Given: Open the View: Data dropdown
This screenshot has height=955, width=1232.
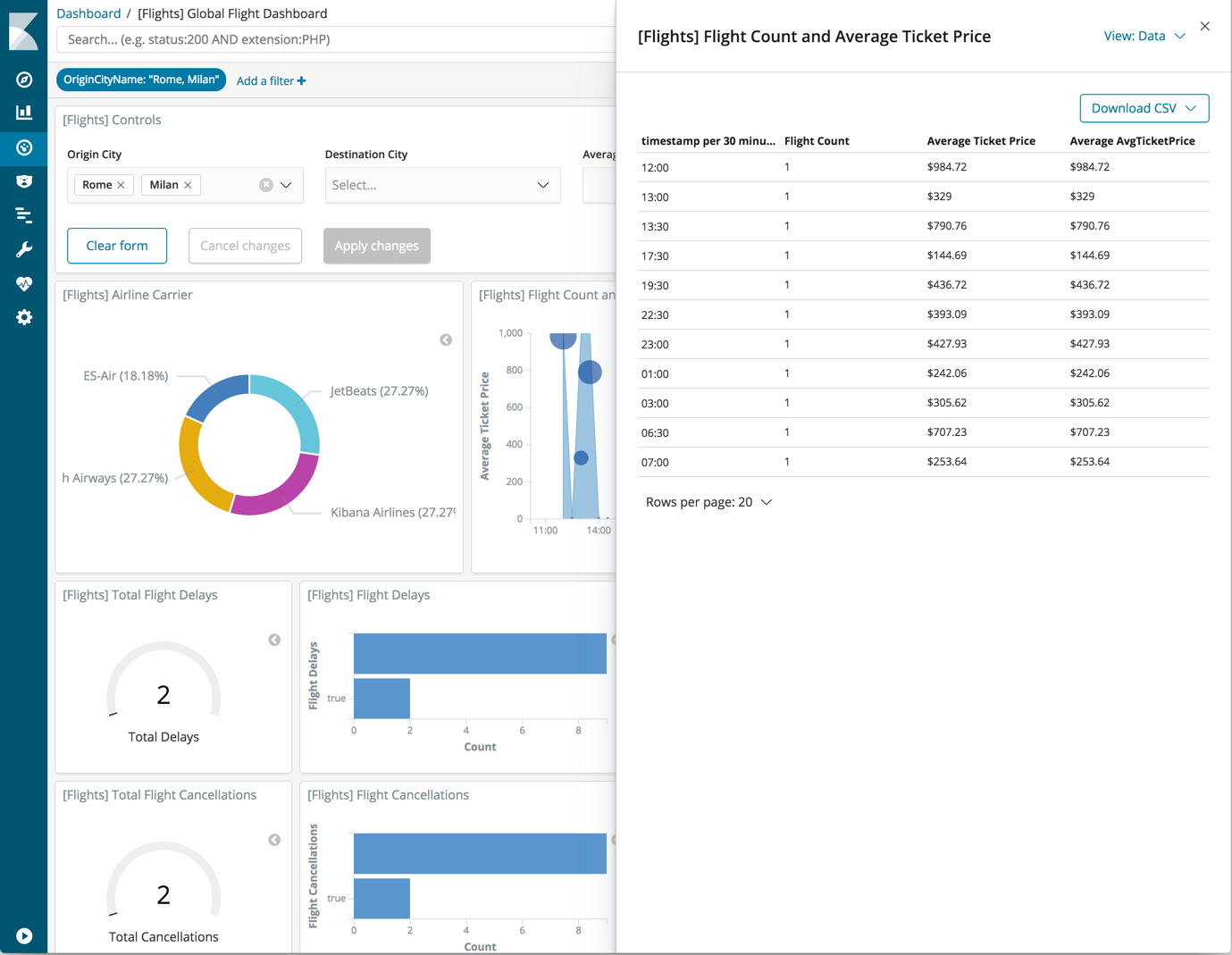Looking at the screenshot, I should (1144, 36).
